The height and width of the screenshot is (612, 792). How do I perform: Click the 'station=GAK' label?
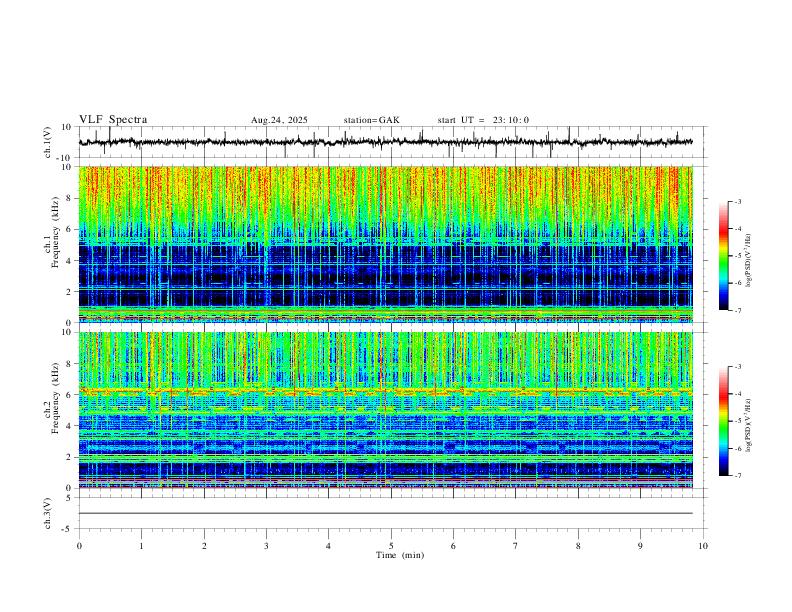371,120
